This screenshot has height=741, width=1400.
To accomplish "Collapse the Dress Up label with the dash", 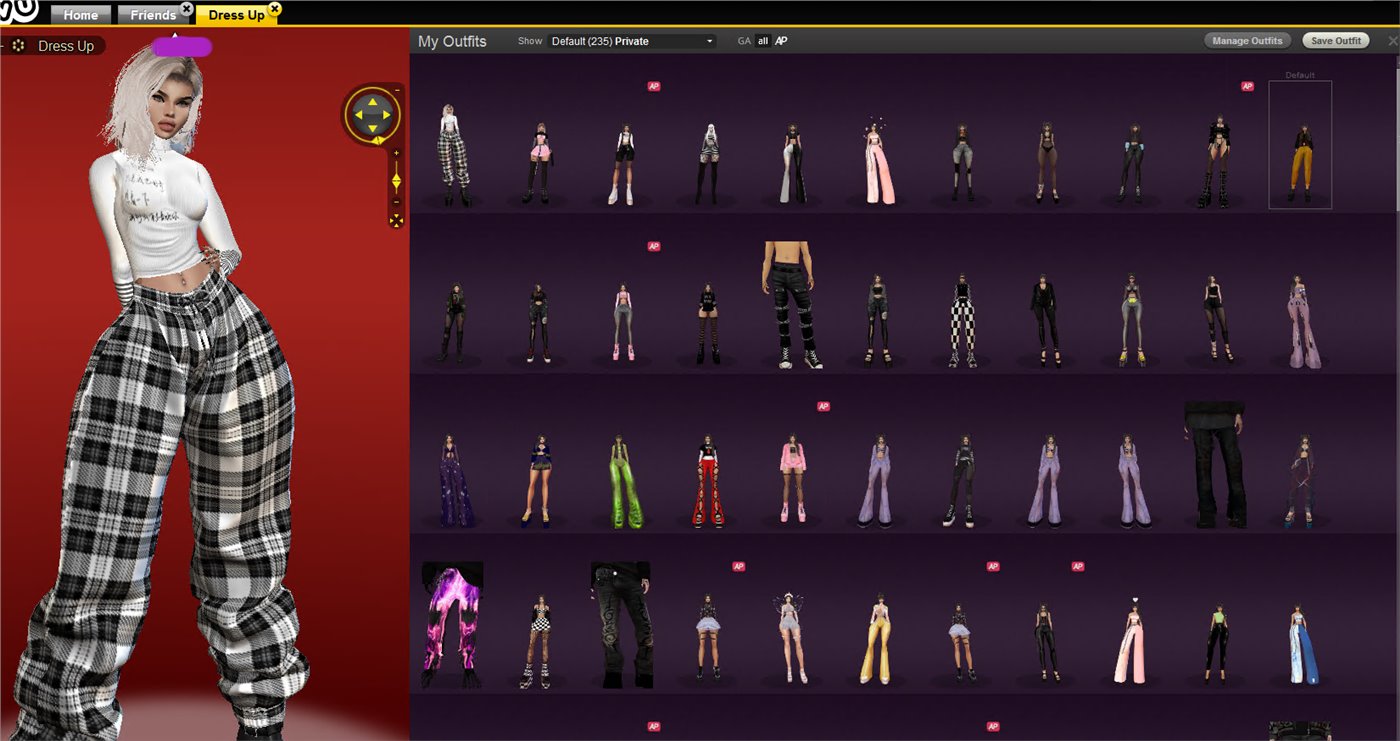I will tap(4, 46).
